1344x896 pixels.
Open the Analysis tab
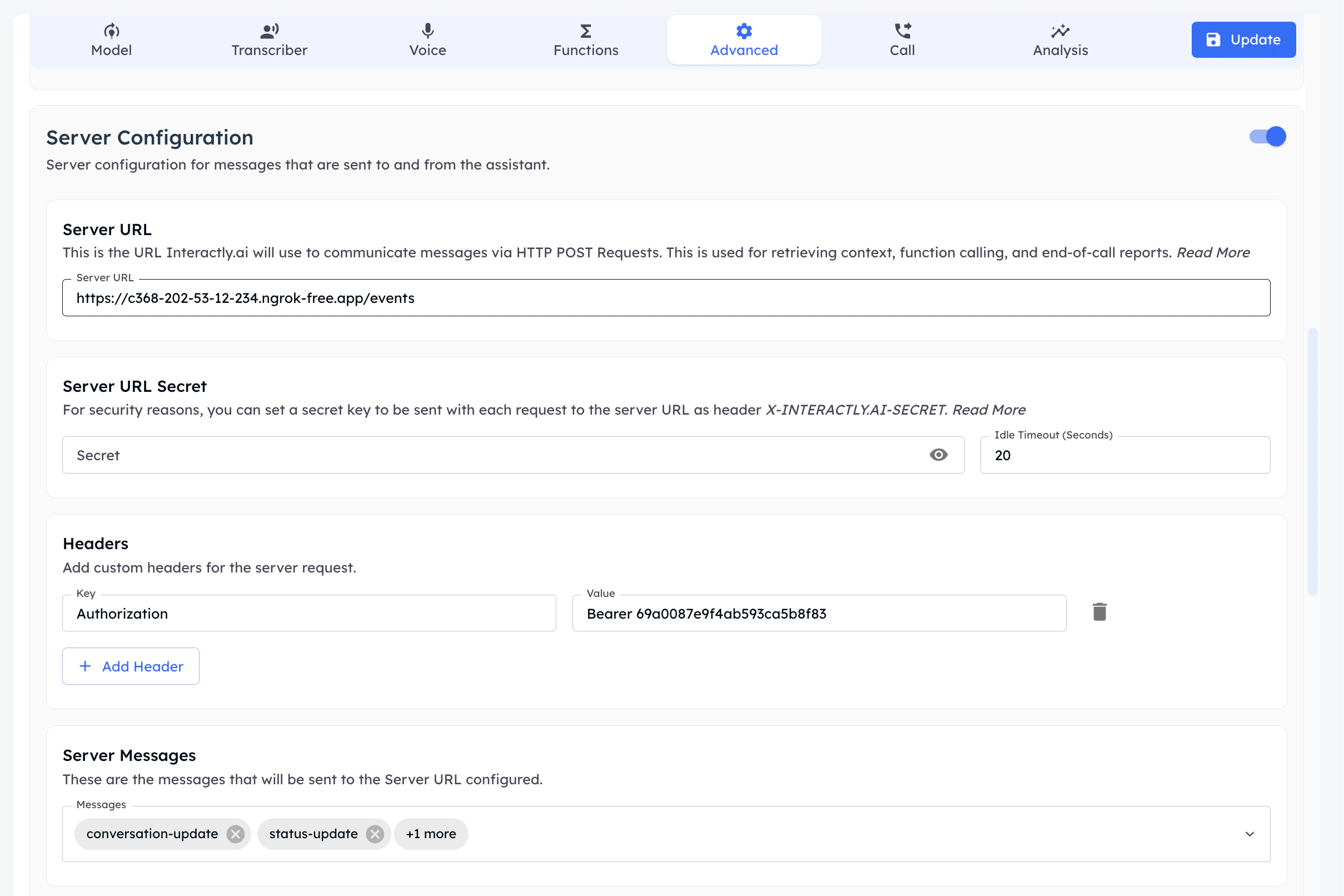coord(1060,40)
